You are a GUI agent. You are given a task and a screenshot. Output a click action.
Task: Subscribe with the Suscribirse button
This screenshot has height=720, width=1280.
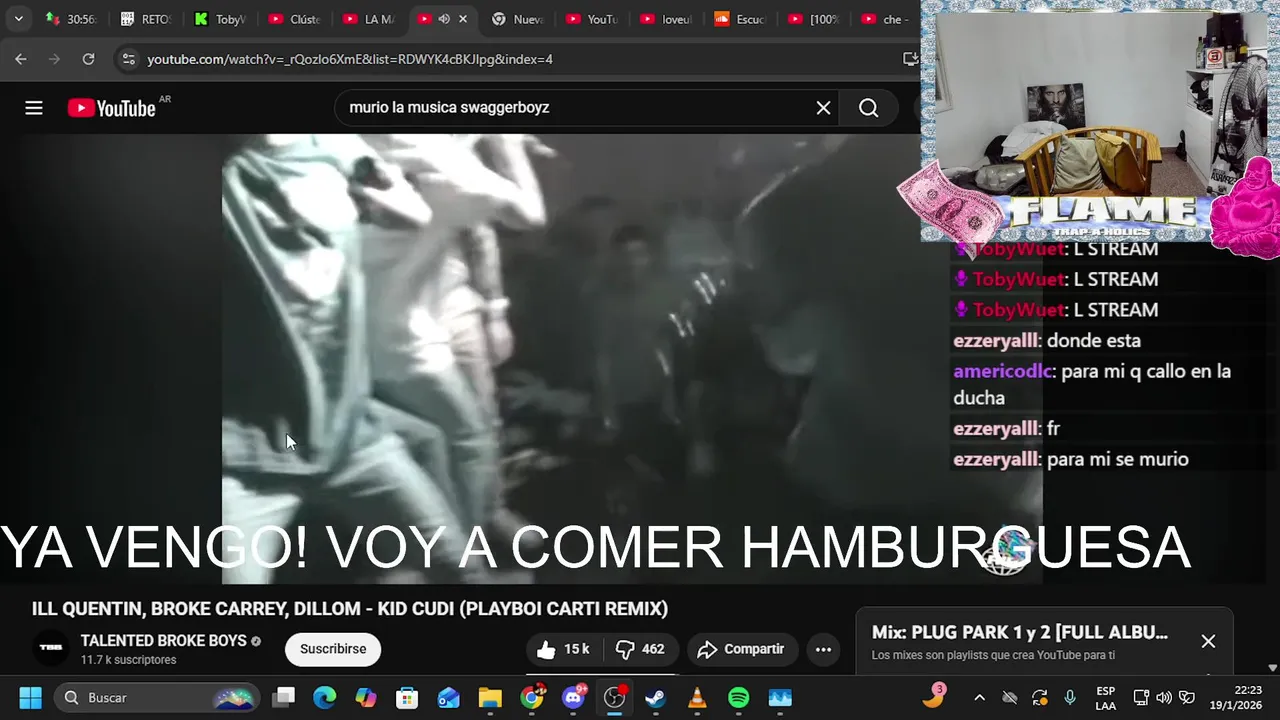[333, 649]
